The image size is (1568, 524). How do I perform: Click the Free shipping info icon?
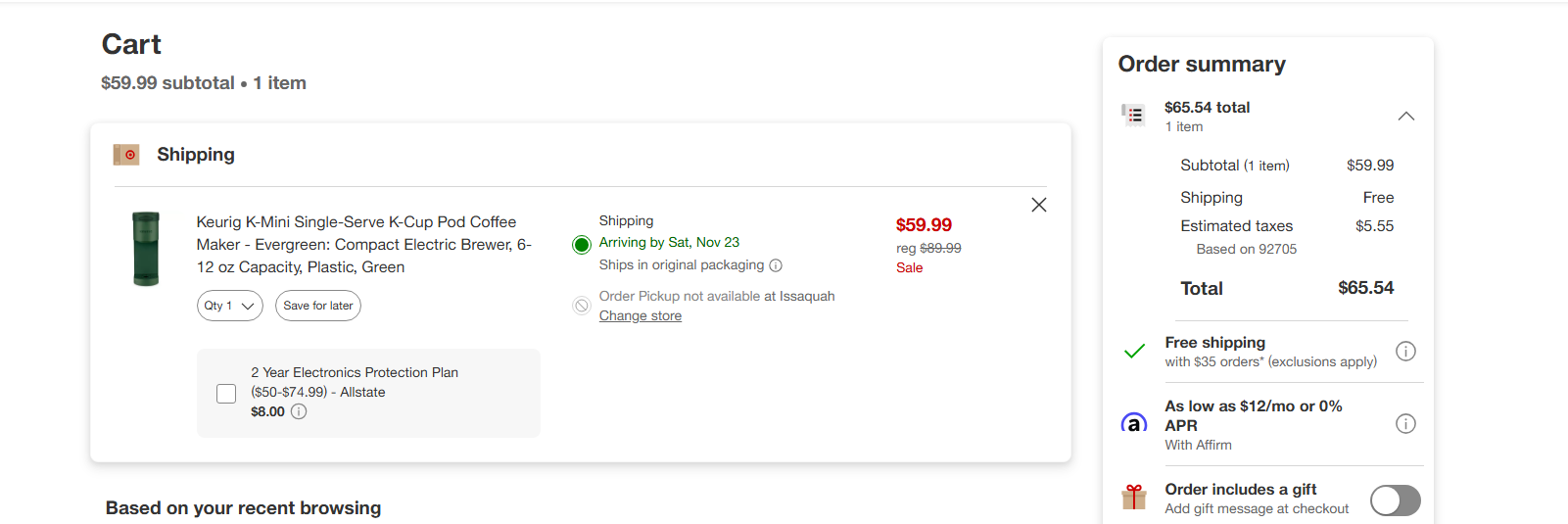pyautogui.click(x=1405, y=352)
